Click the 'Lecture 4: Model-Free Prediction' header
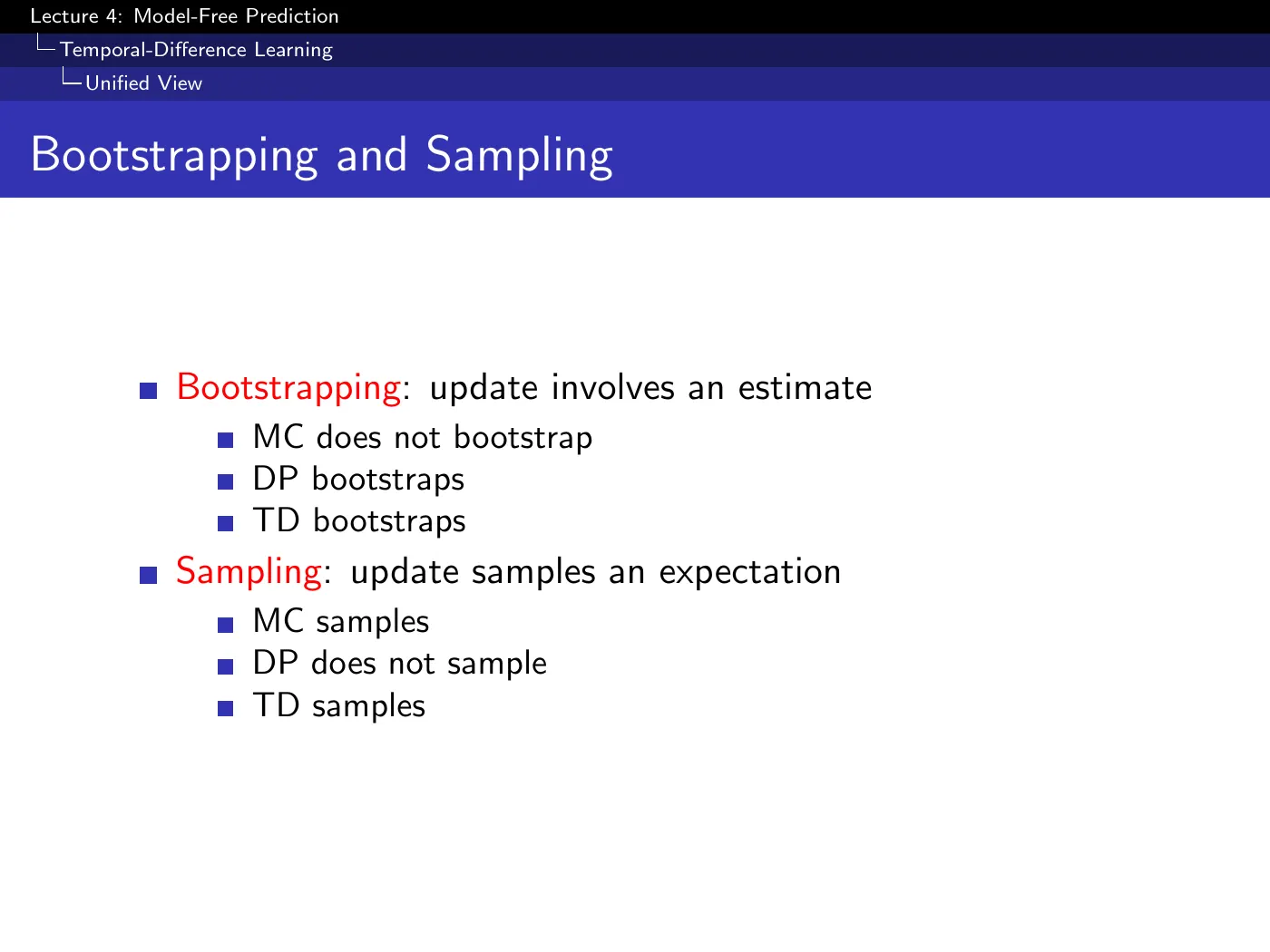Screen dimensions: 1270x952 point(184,16)
